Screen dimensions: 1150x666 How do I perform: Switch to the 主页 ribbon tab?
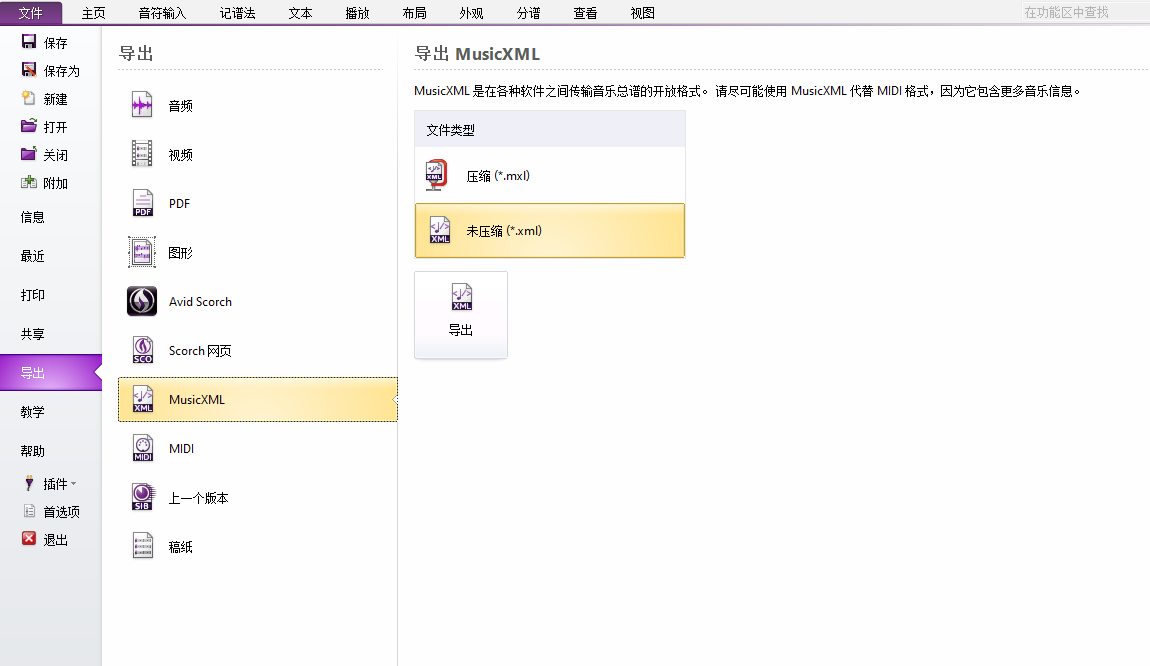[x=93, y=13]
